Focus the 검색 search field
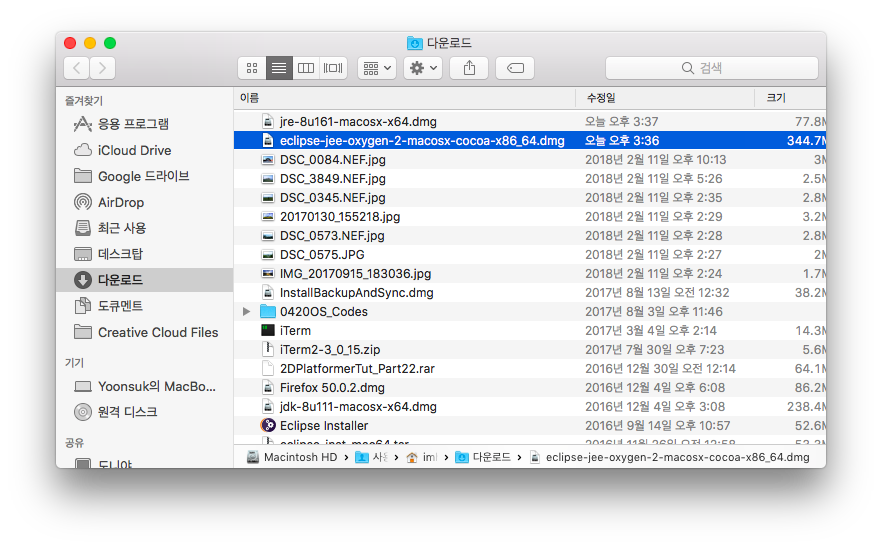The image size is (882, 548). [712, 68]
